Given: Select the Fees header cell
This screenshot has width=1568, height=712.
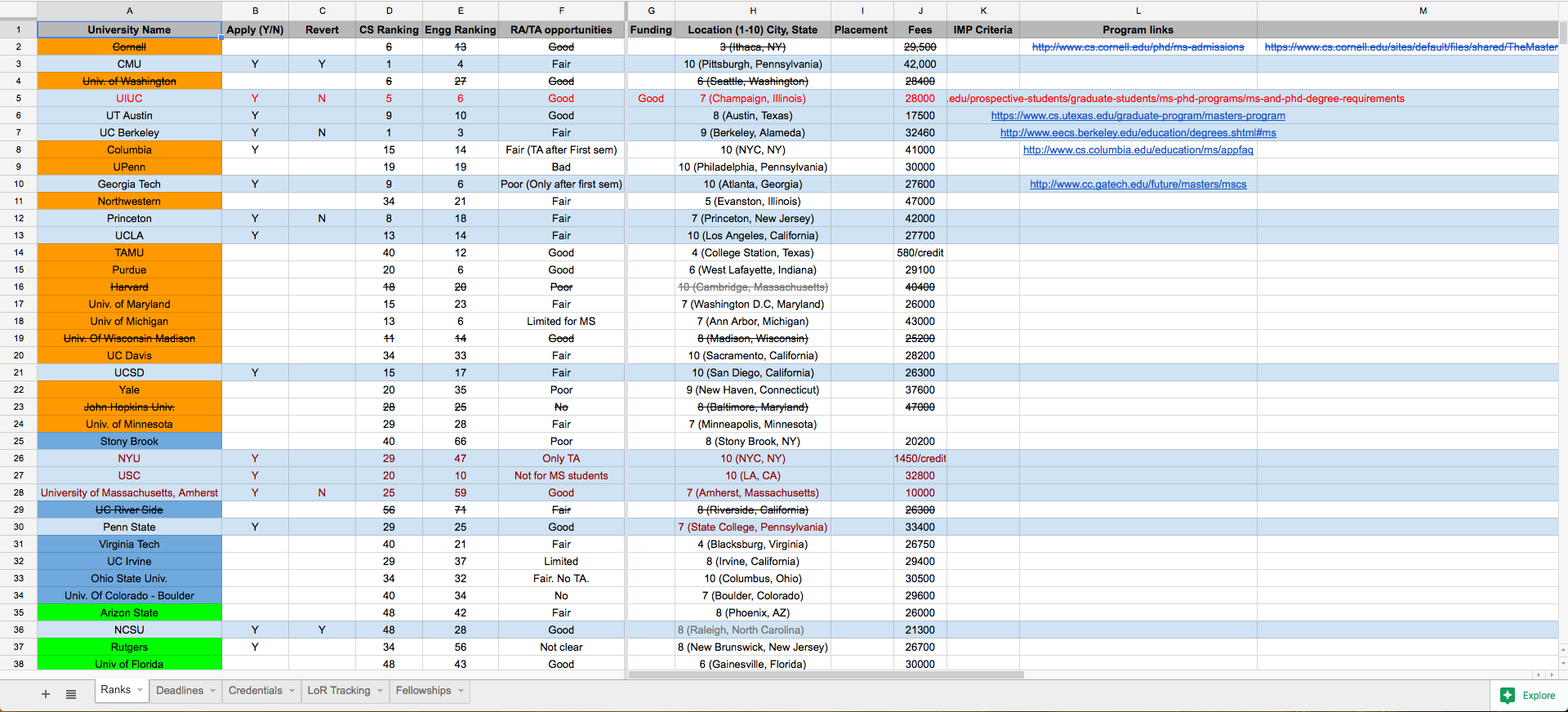Looking at the screenshot, I should click(920, 30).
